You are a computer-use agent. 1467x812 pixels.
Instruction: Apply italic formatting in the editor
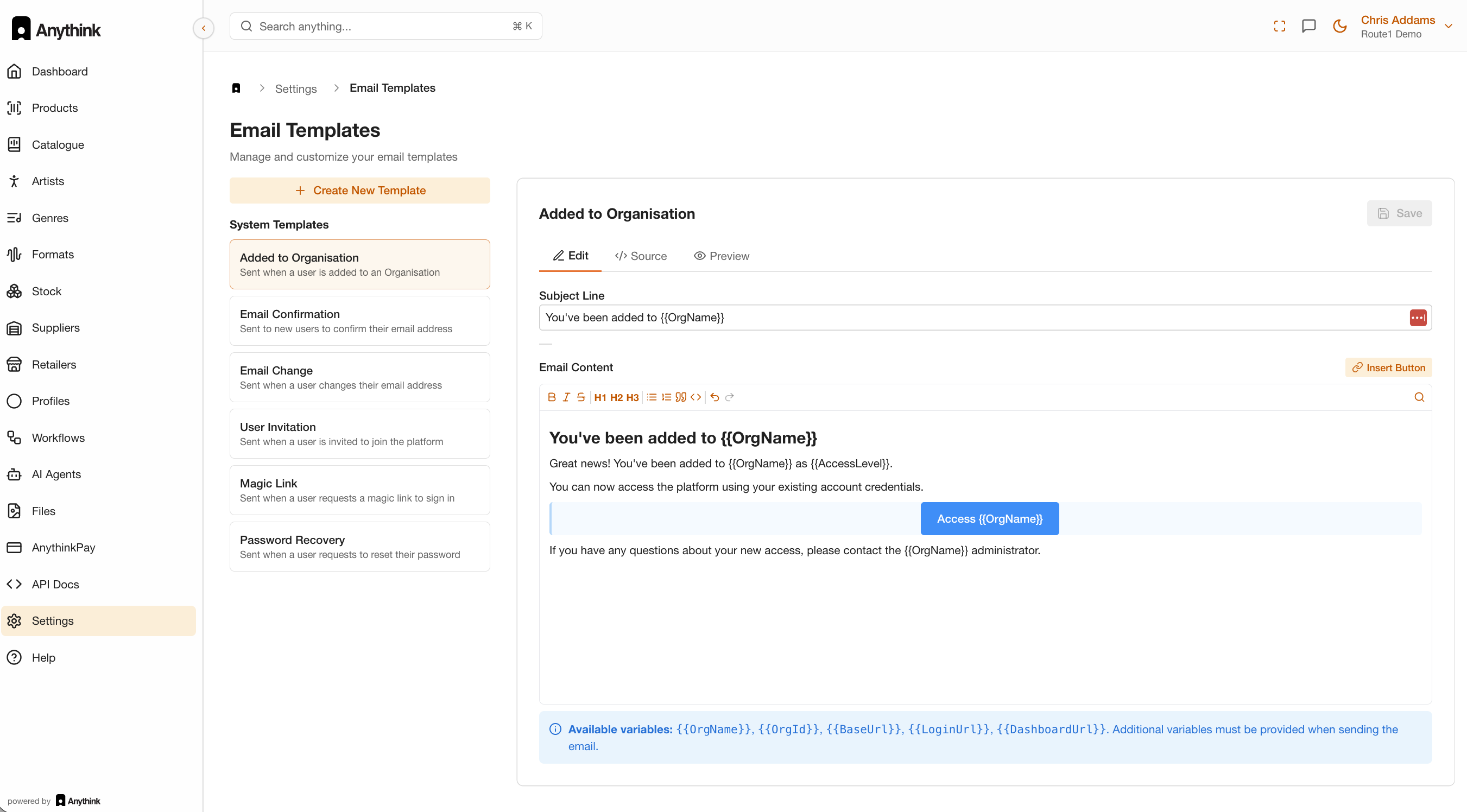point(566,397)
